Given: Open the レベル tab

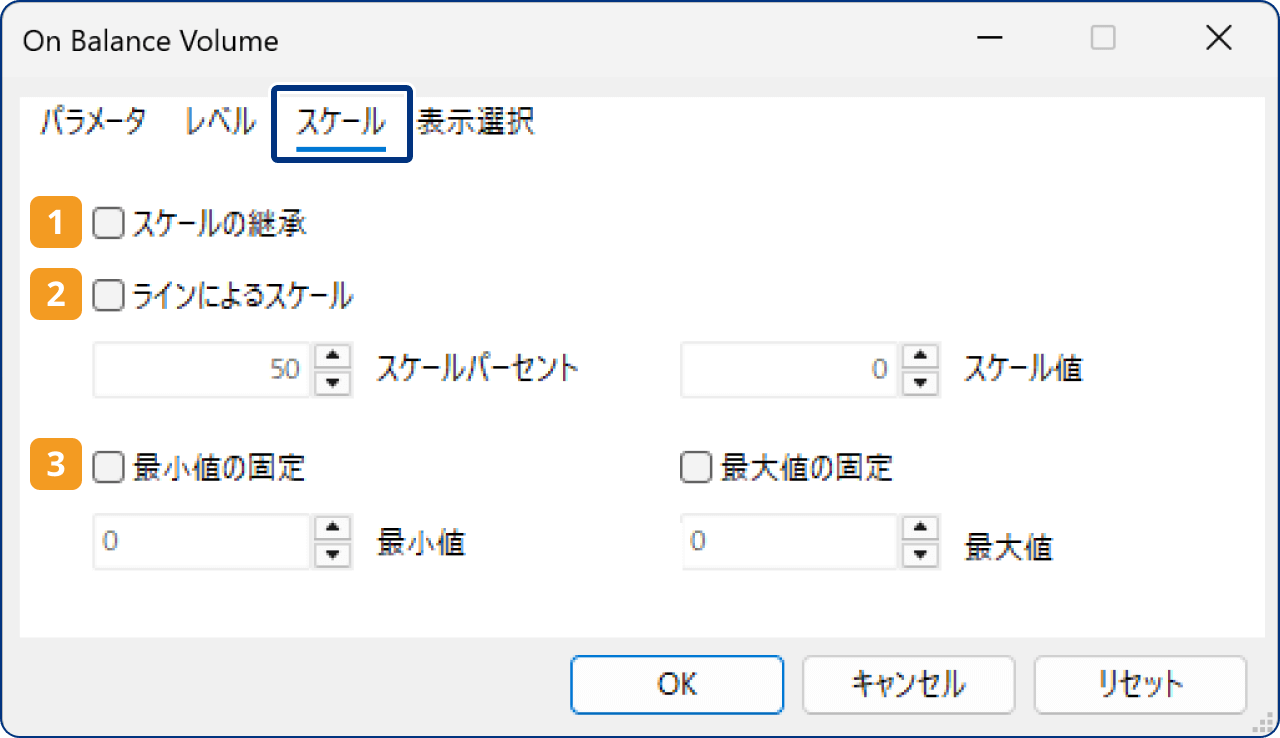Looking at the screenshot, I should (x=216, y=121).
